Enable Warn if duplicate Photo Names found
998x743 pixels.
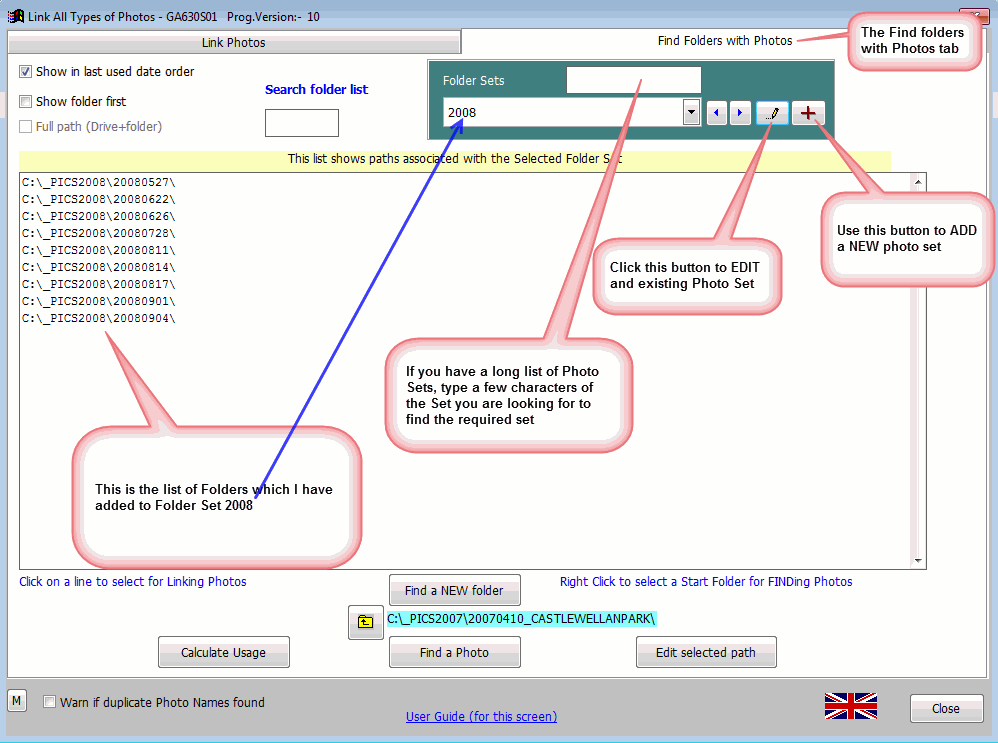[x=49, y=702]
